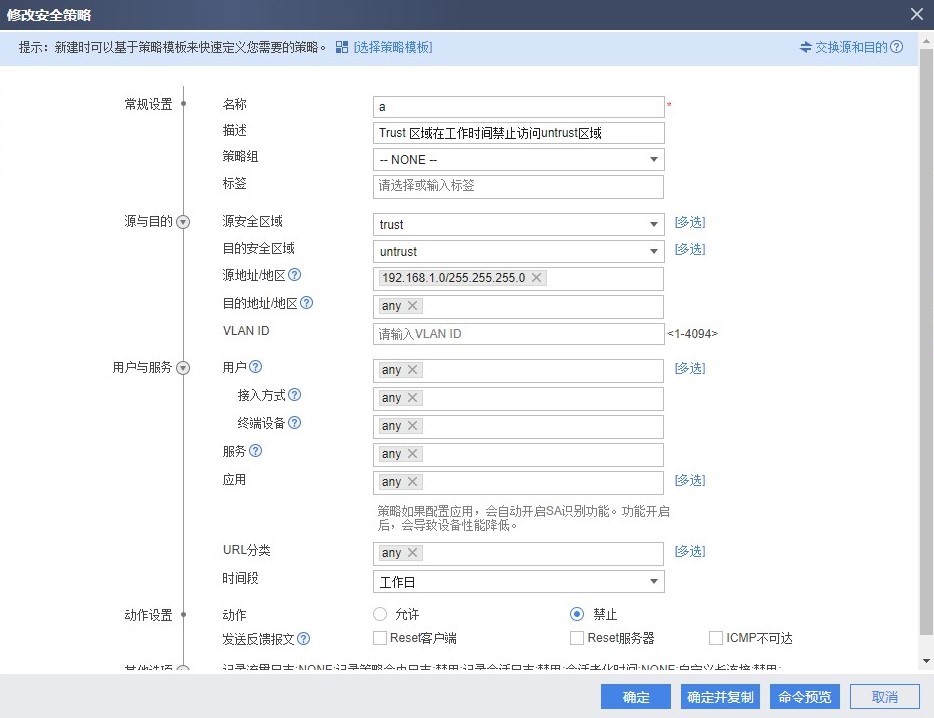The width and height of the screenshot is (934, 718).
Task: Click 交换源和目的 link
Action: [x=851, y=47]
